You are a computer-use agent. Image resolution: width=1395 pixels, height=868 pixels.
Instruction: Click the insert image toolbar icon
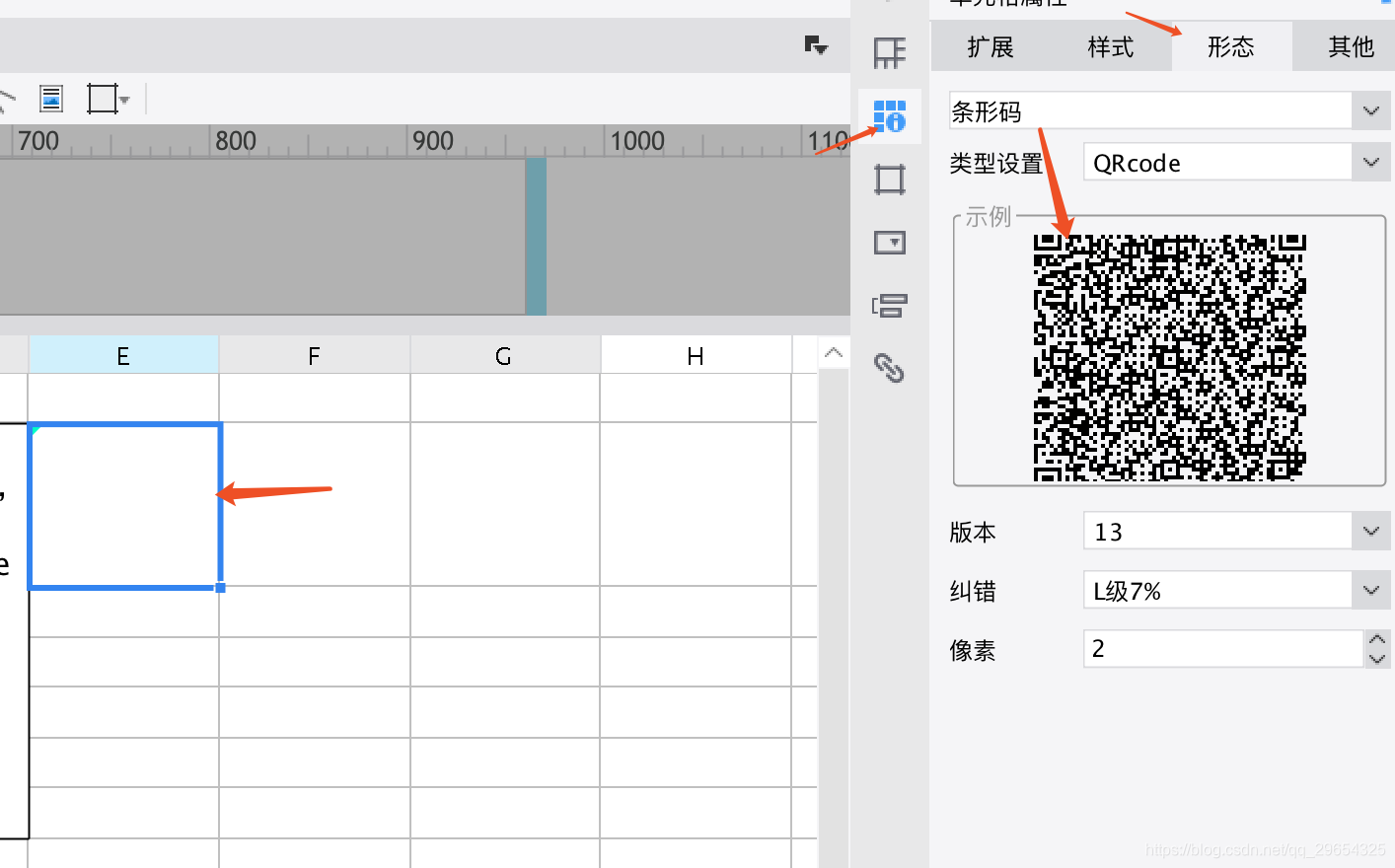51,99
